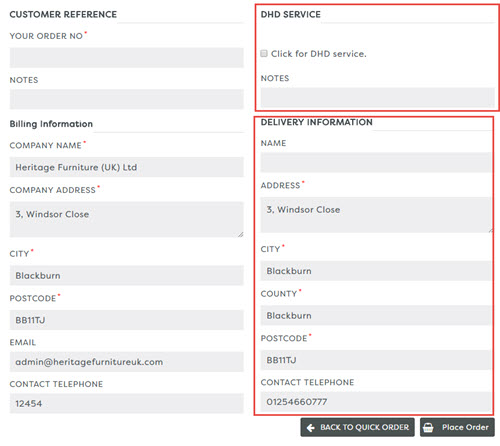This screenshot has width=500, height=446.
Task: Select the delivery City field
Action: [x=376, y=271]
